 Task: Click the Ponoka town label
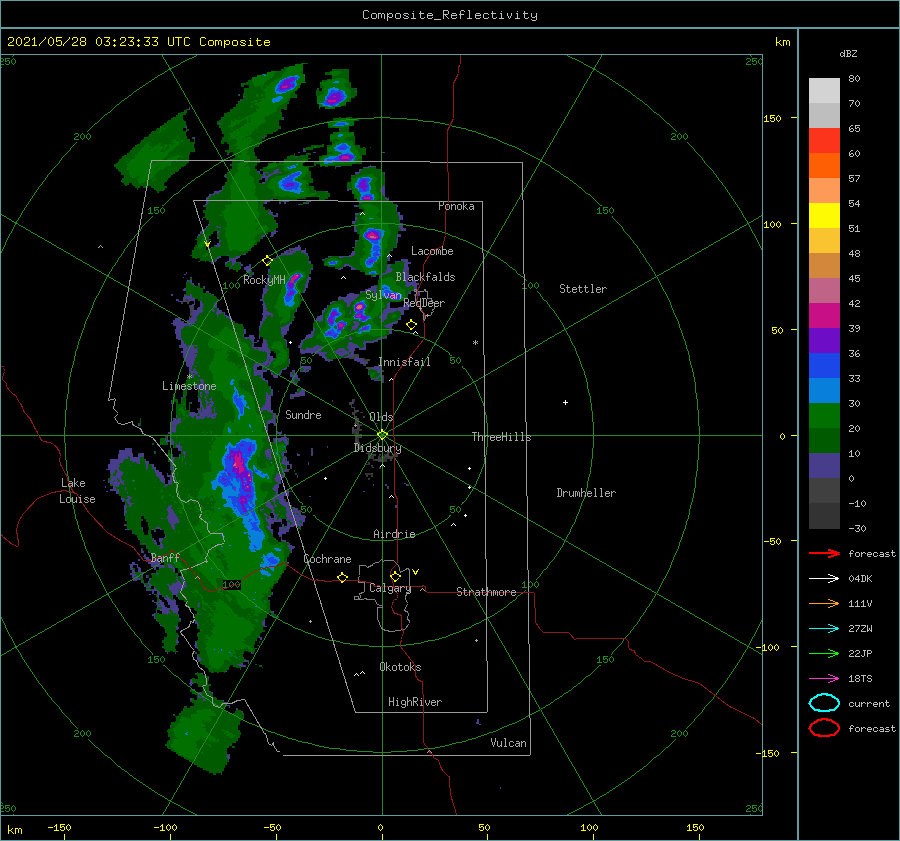point(456,206)
